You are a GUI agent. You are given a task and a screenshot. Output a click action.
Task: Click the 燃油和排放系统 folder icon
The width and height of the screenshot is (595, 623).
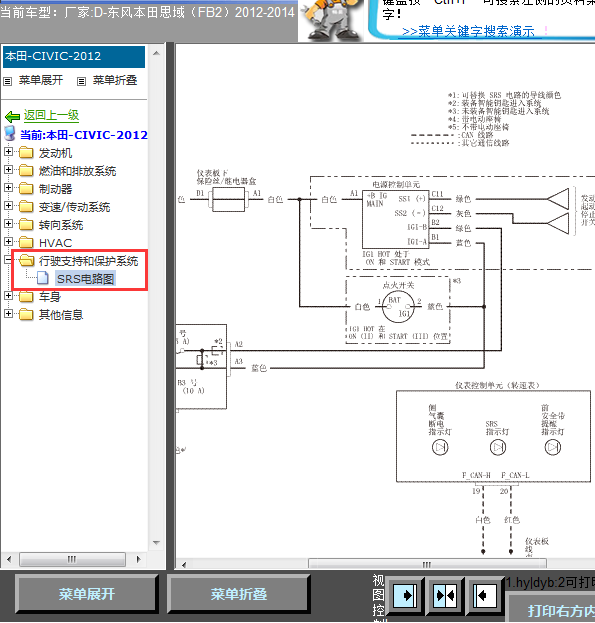click(x=26, y=170)
